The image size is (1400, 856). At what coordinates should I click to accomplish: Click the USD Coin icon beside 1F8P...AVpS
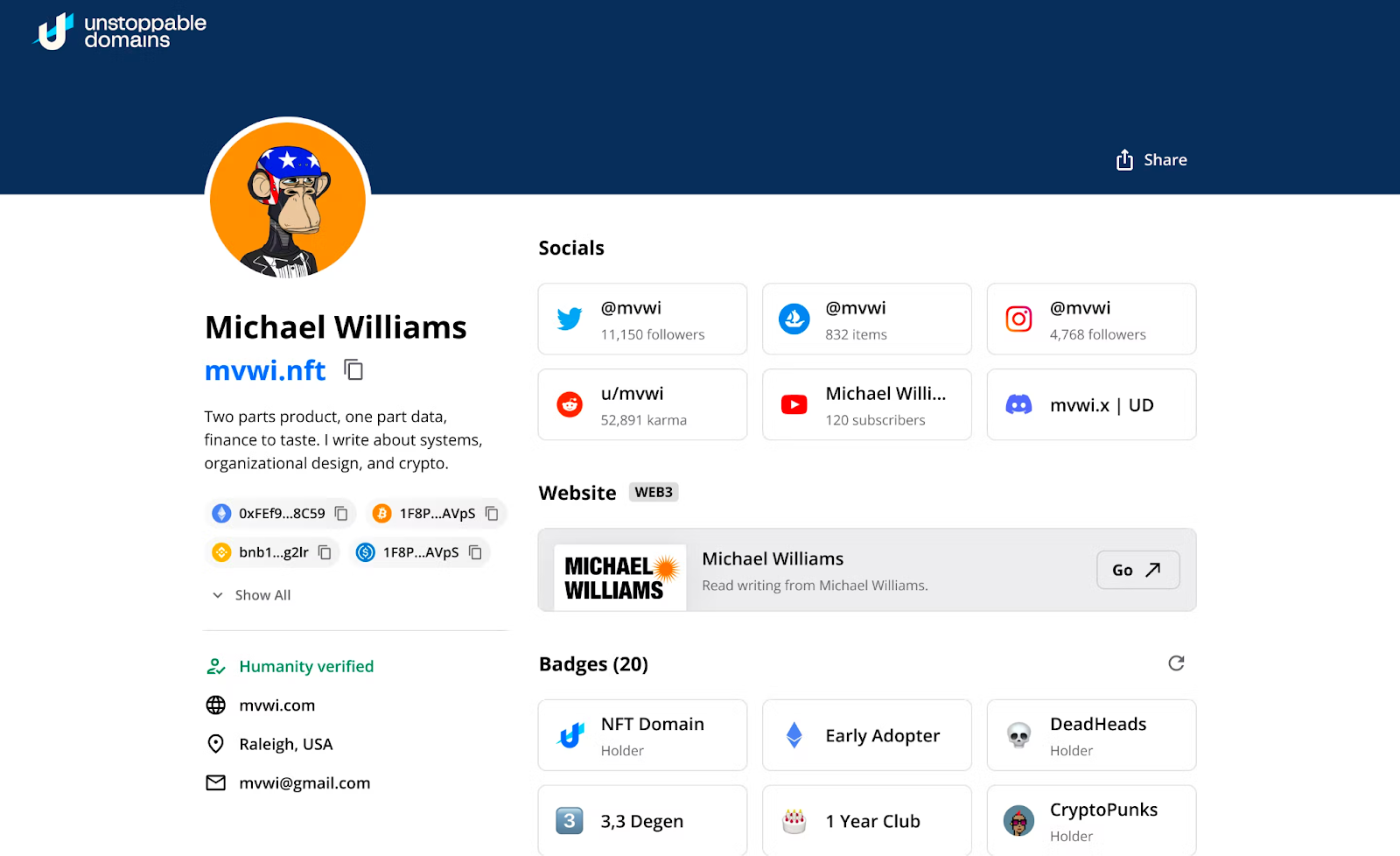tap(366, 552)
